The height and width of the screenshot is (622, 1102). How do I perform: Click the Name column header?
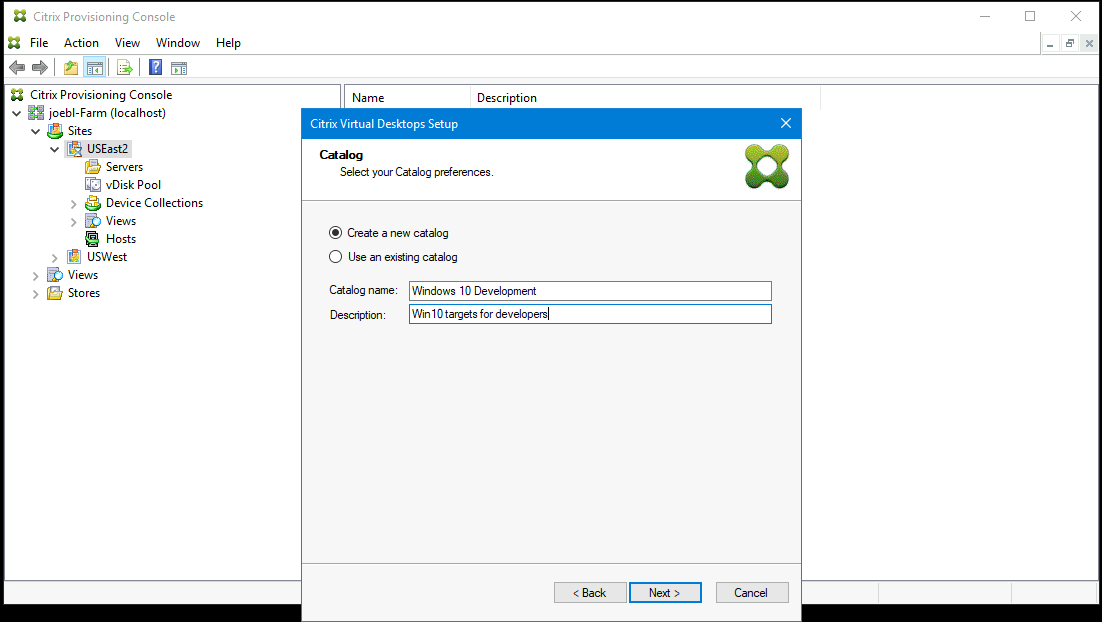(405, 97)
